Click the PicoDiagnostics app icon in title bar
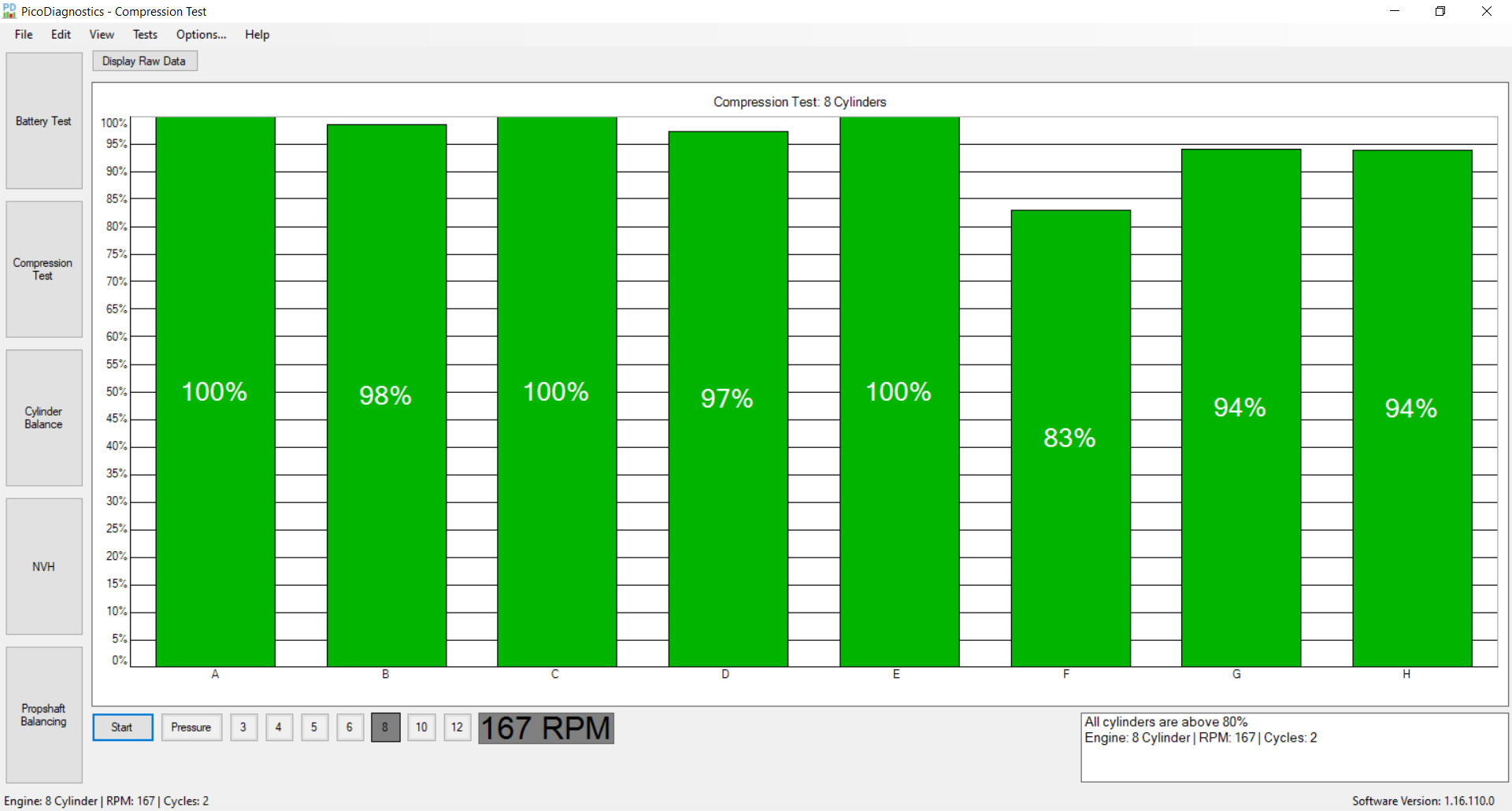1512x811 pixels. point(9,11)
